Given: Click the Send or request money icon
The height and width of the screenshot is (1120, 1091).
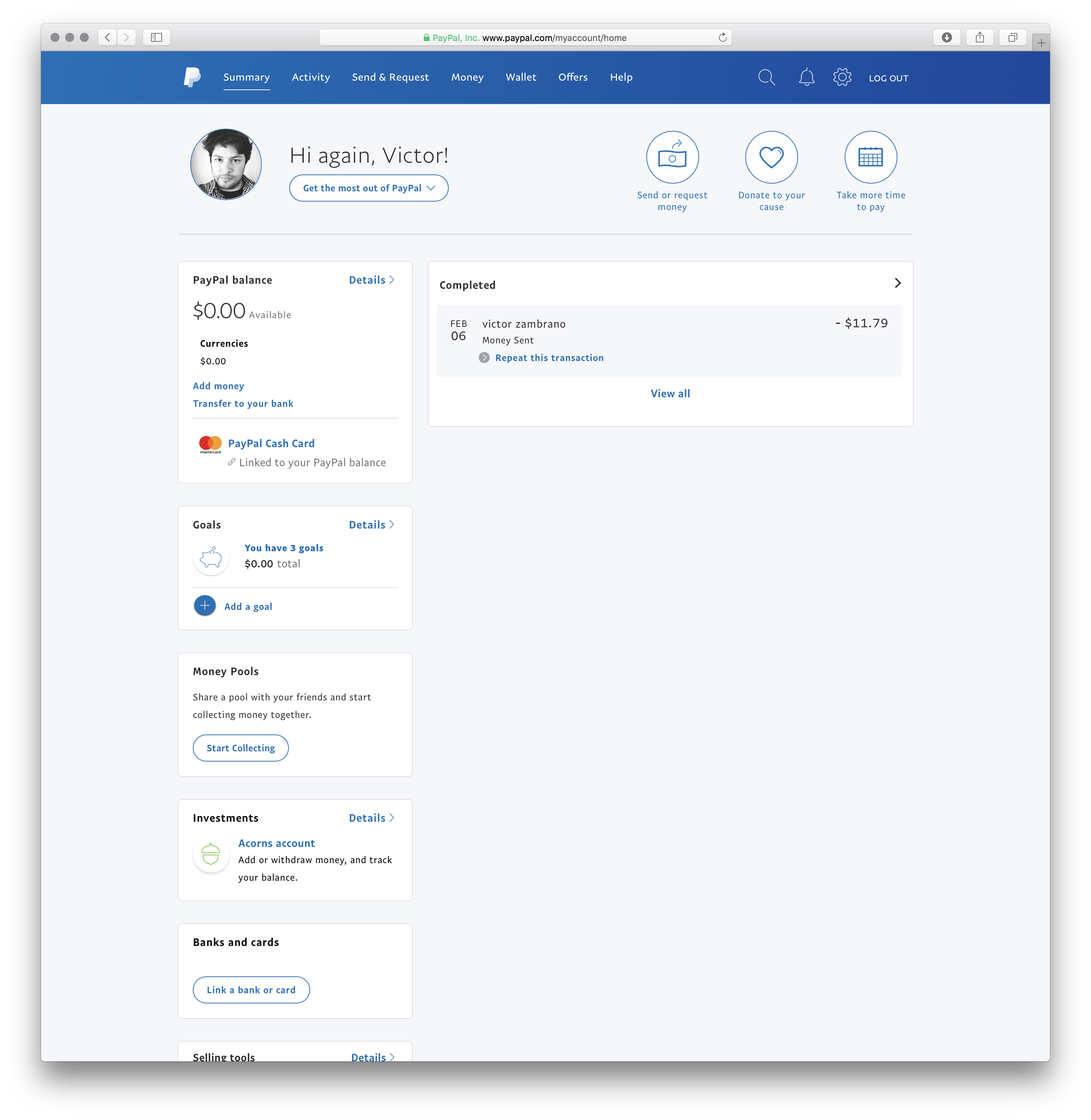Looking at the screenshot, I should click(672, 157).
